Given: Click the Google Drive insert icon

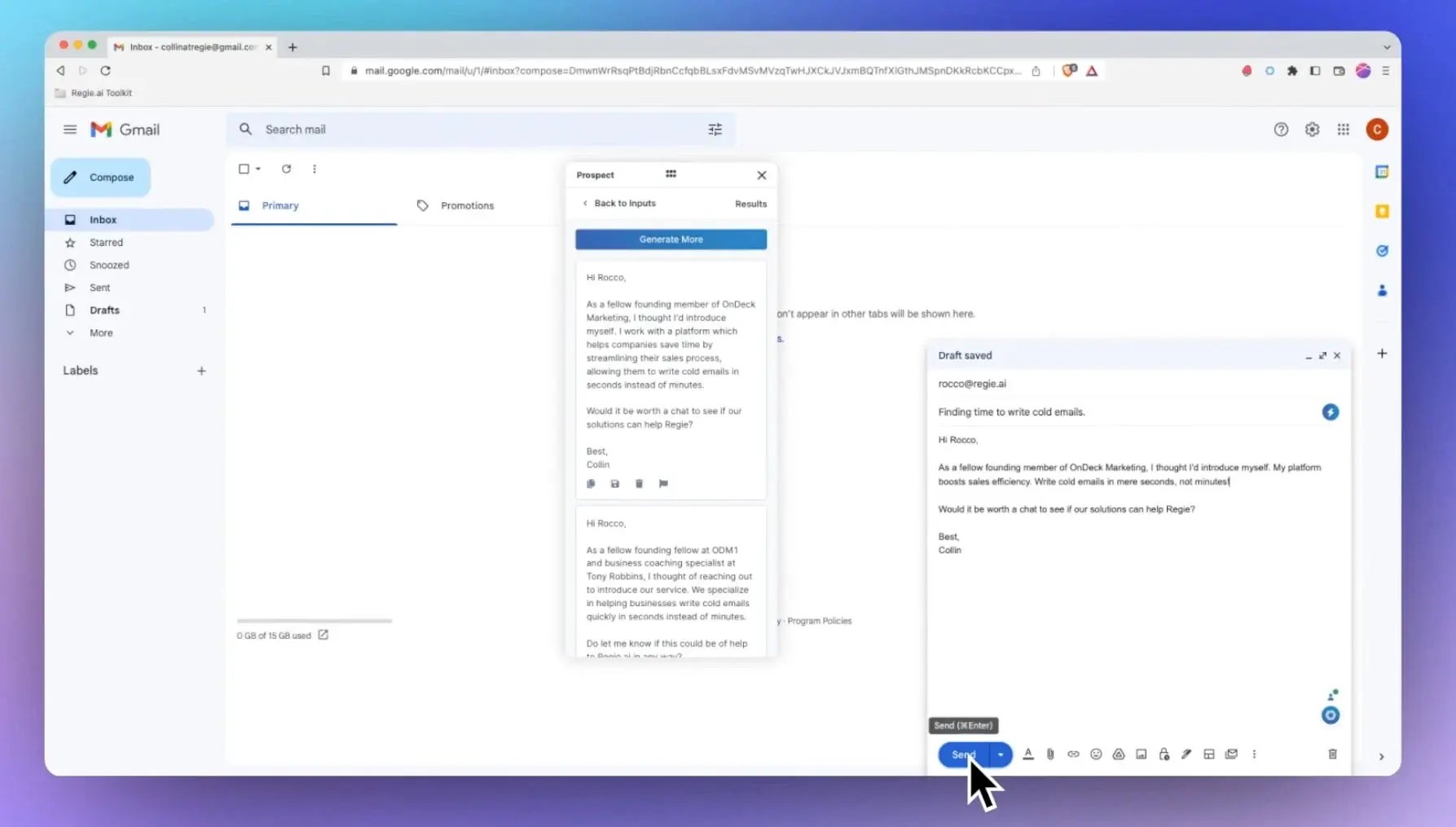Looking at the screenshot, I should (1119, 754).
